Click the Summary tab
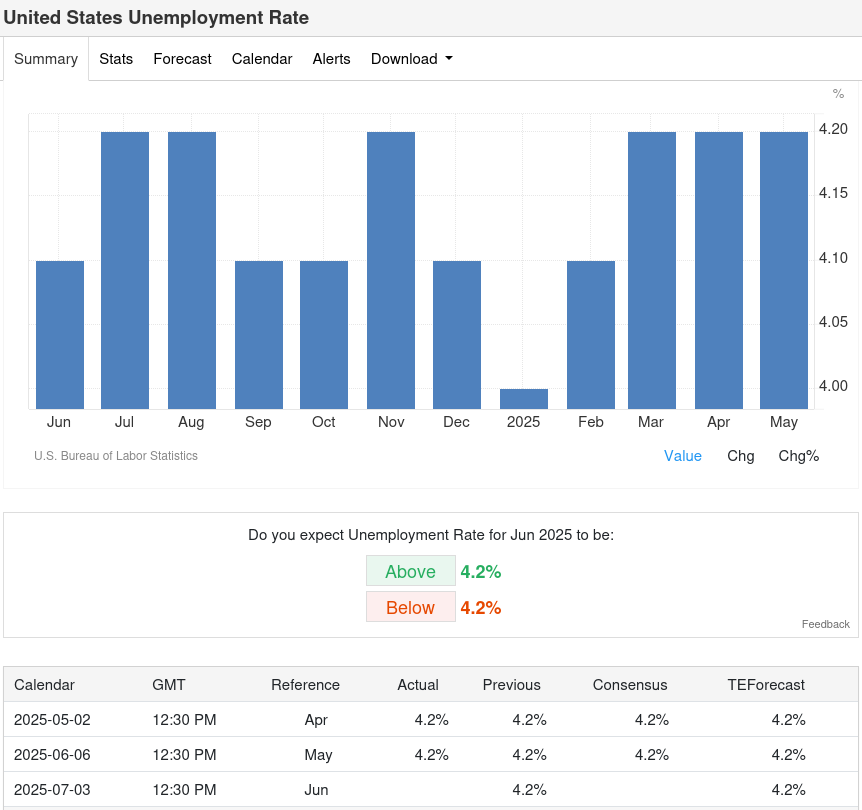The height and width of the screenshot is (810, 862). point(46,59)
